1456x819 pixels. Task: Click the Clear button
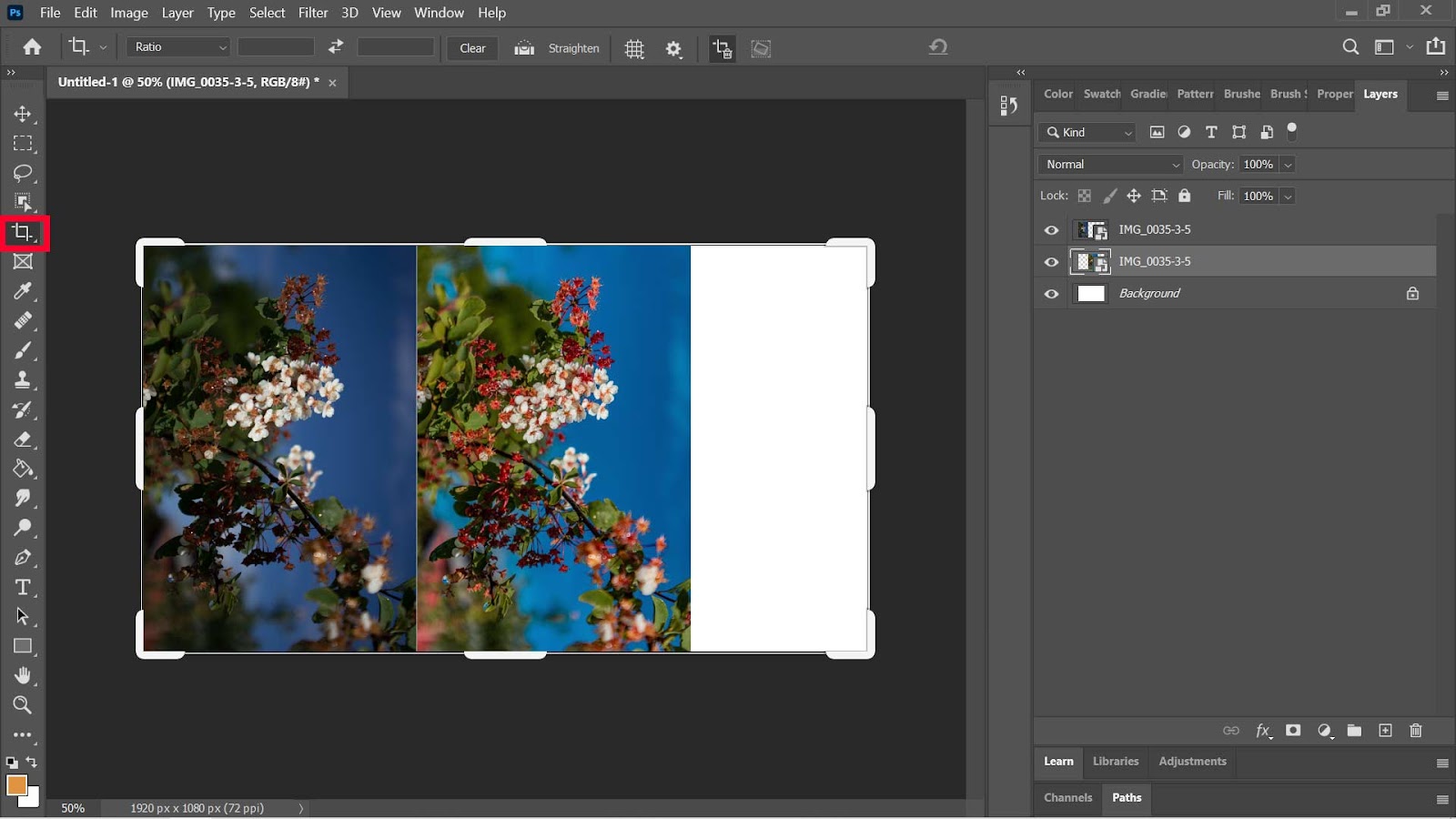pyautogui.click(x=472, y=48)
